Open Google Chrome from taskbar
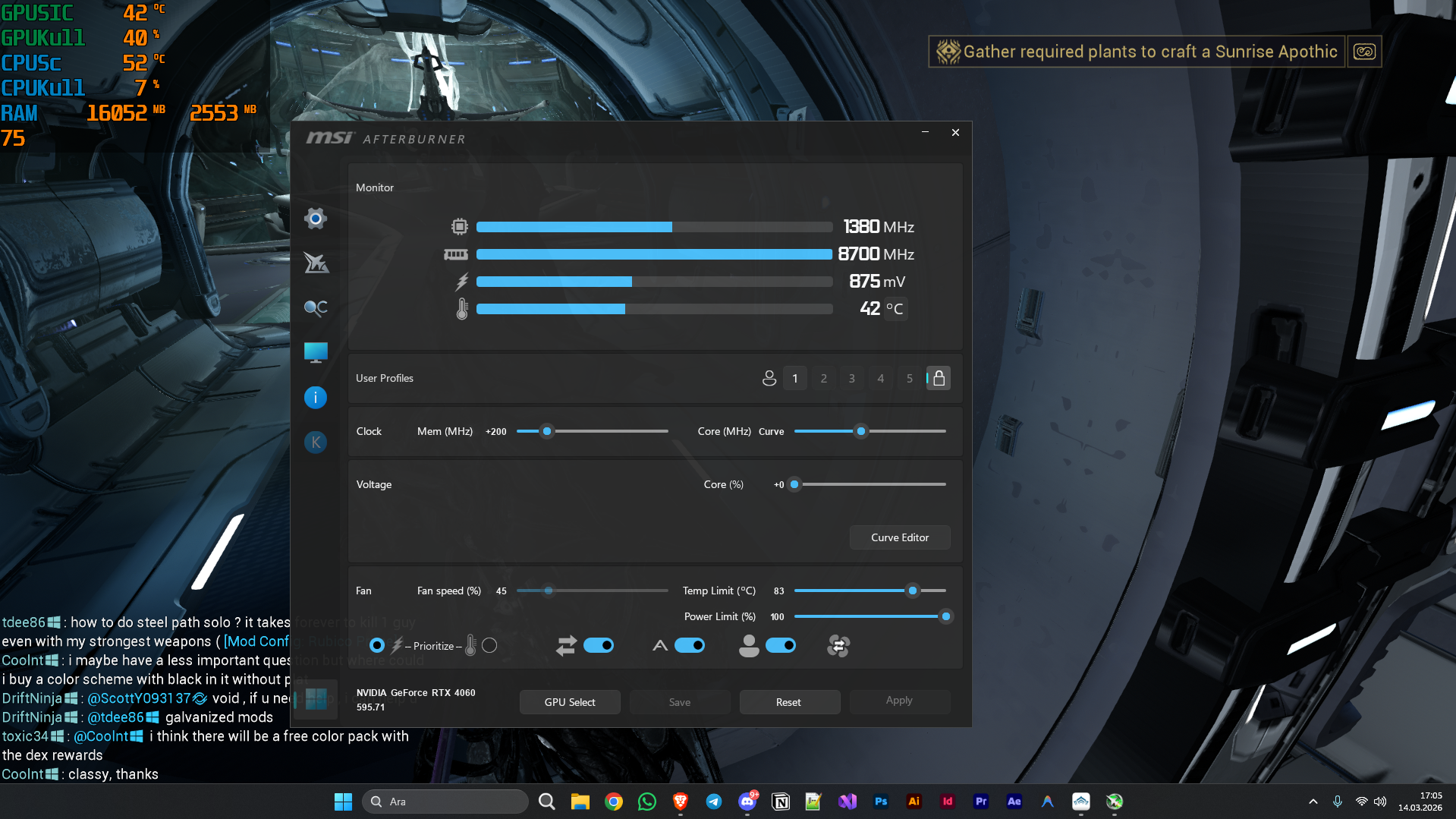Viewport: 1456px width, 819px height. [x=614, y=802]
